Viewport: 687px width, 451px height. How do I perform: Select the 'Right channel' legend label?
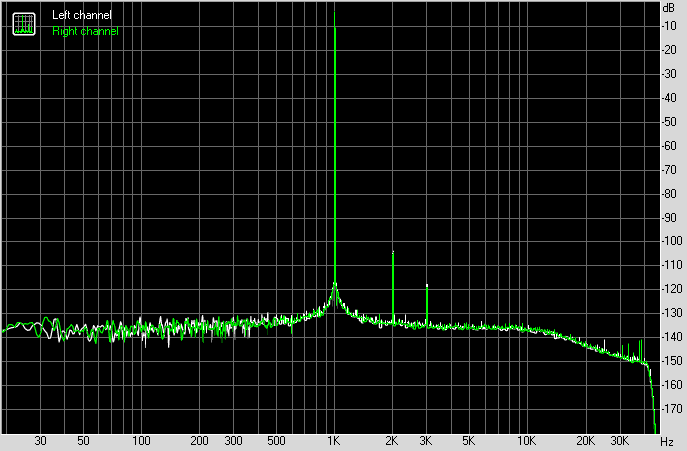point(85,31)
